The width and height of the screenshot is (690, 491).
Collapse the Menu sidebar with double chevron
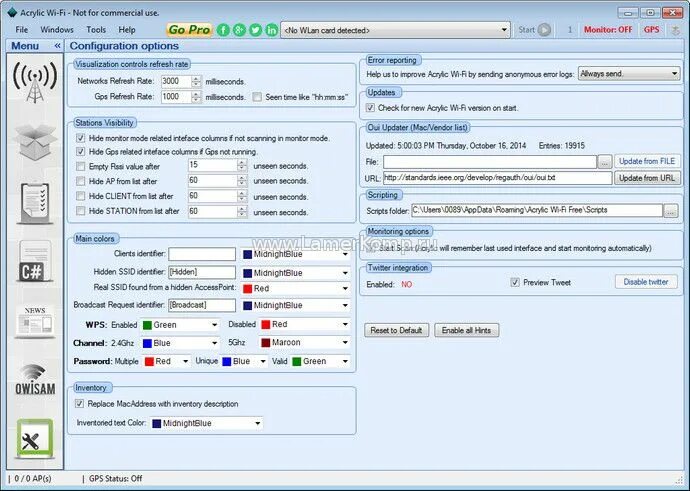click(57, 46)
